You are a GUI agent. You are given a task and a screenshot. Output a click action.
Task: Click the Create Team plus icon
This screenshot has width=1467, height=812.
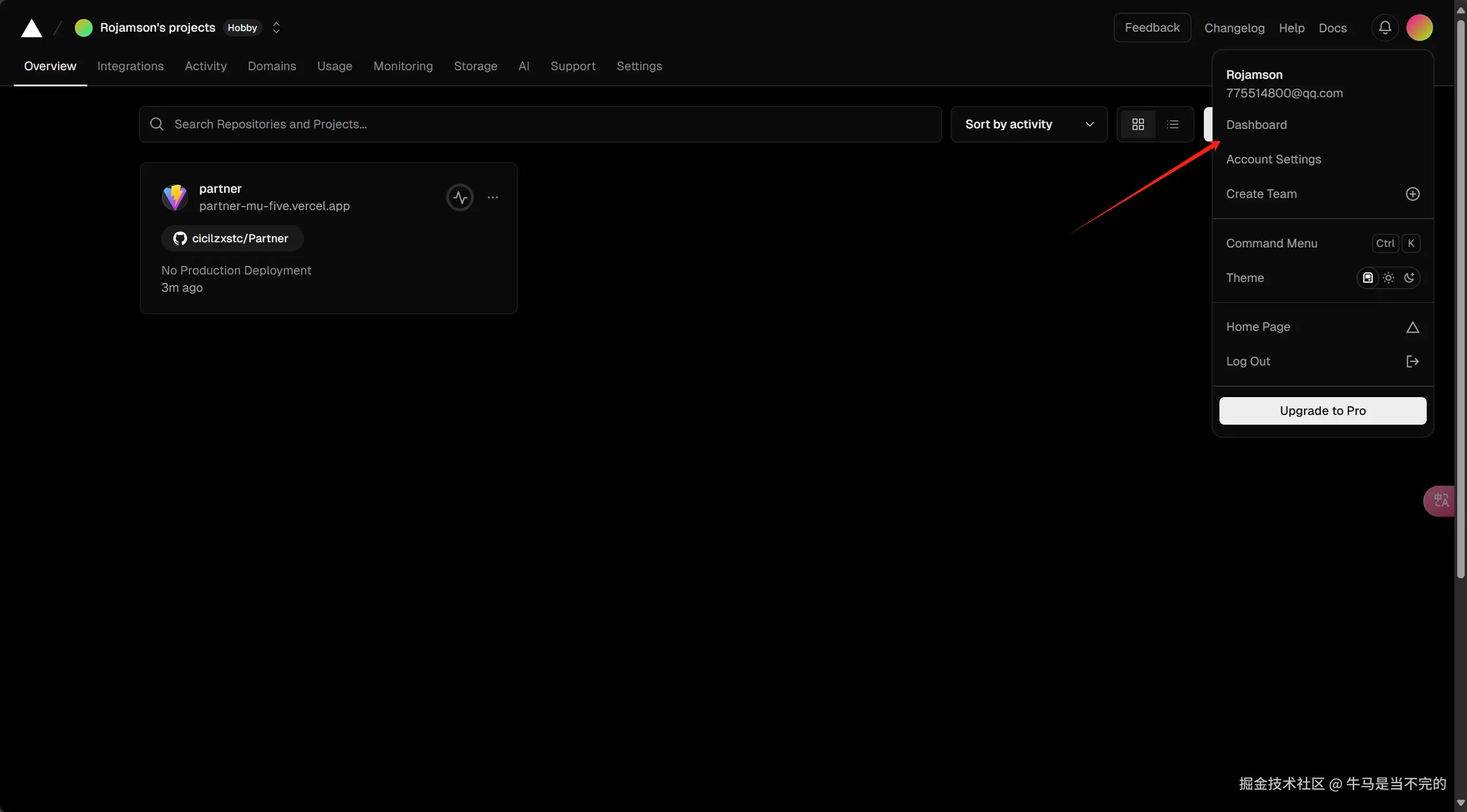pyautogui.click(x=1412, y=194)
